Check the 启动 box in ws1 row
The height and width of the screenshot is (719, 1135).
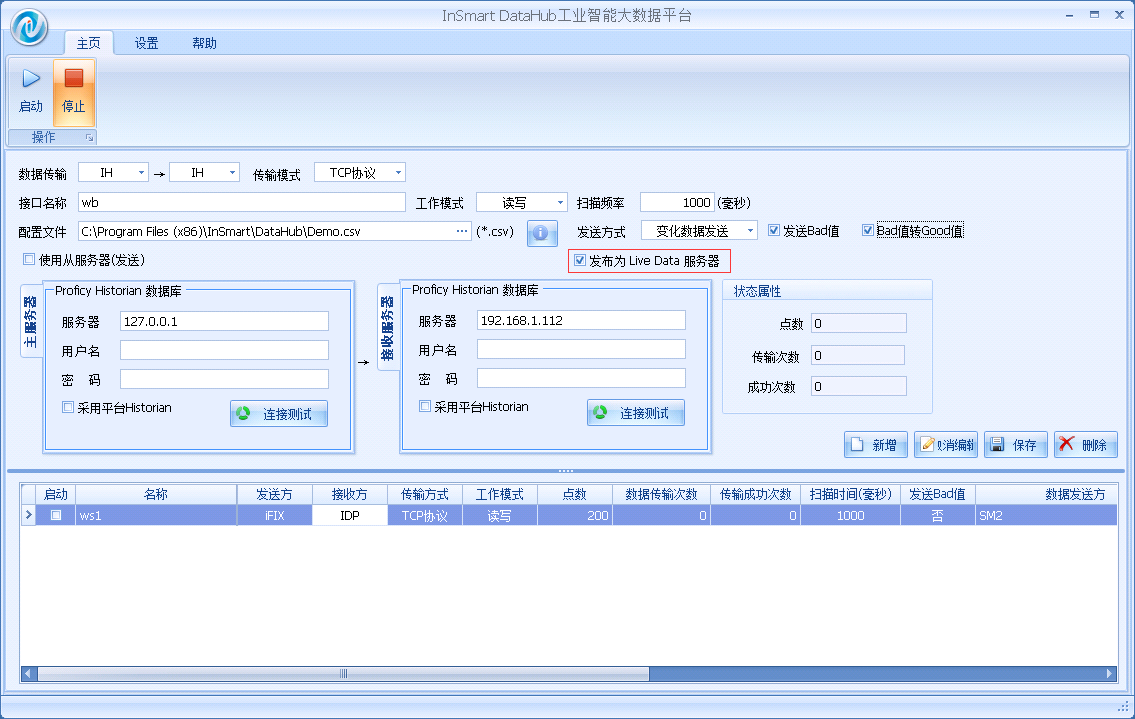(56, 515)
